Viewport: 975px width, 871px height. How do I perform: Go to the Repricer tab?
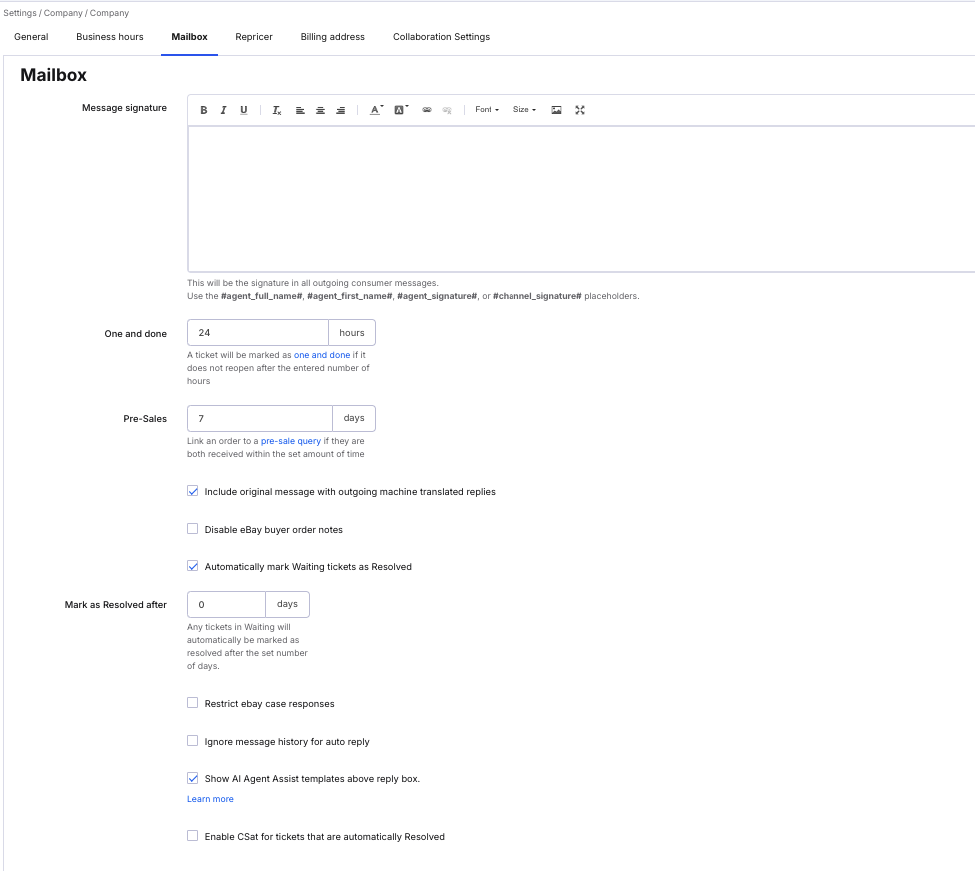pos(254,37)
